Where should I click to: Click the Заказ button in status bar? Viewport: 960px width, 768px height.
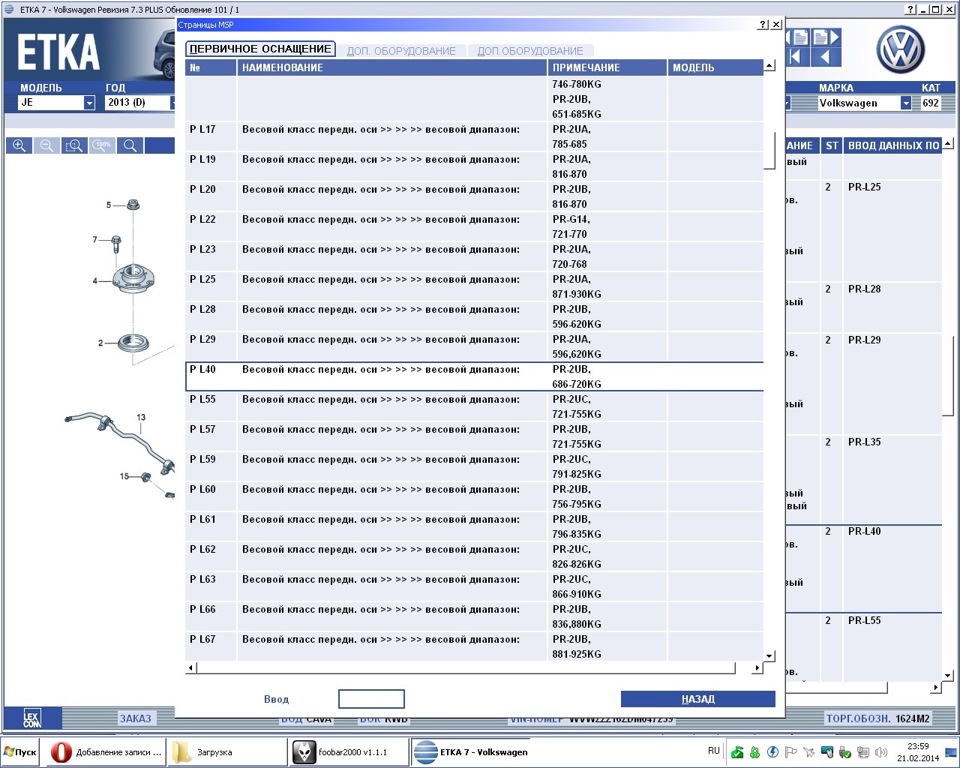(x=135, y=718)
